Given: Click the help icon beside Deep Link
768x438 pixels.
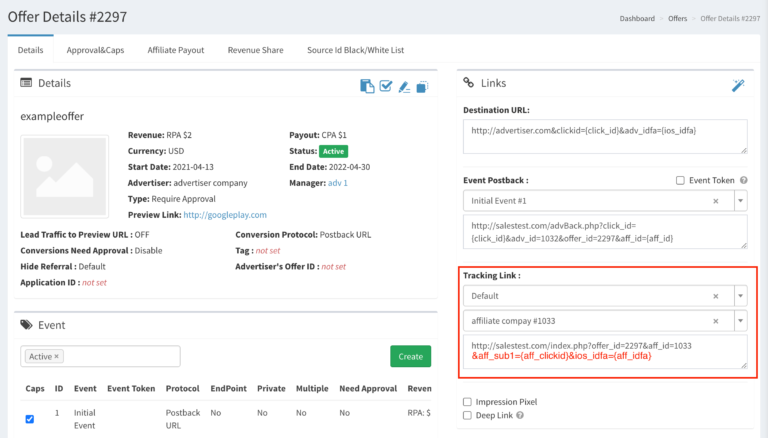Looking at the screenshot, I should [x=520, y=415].
